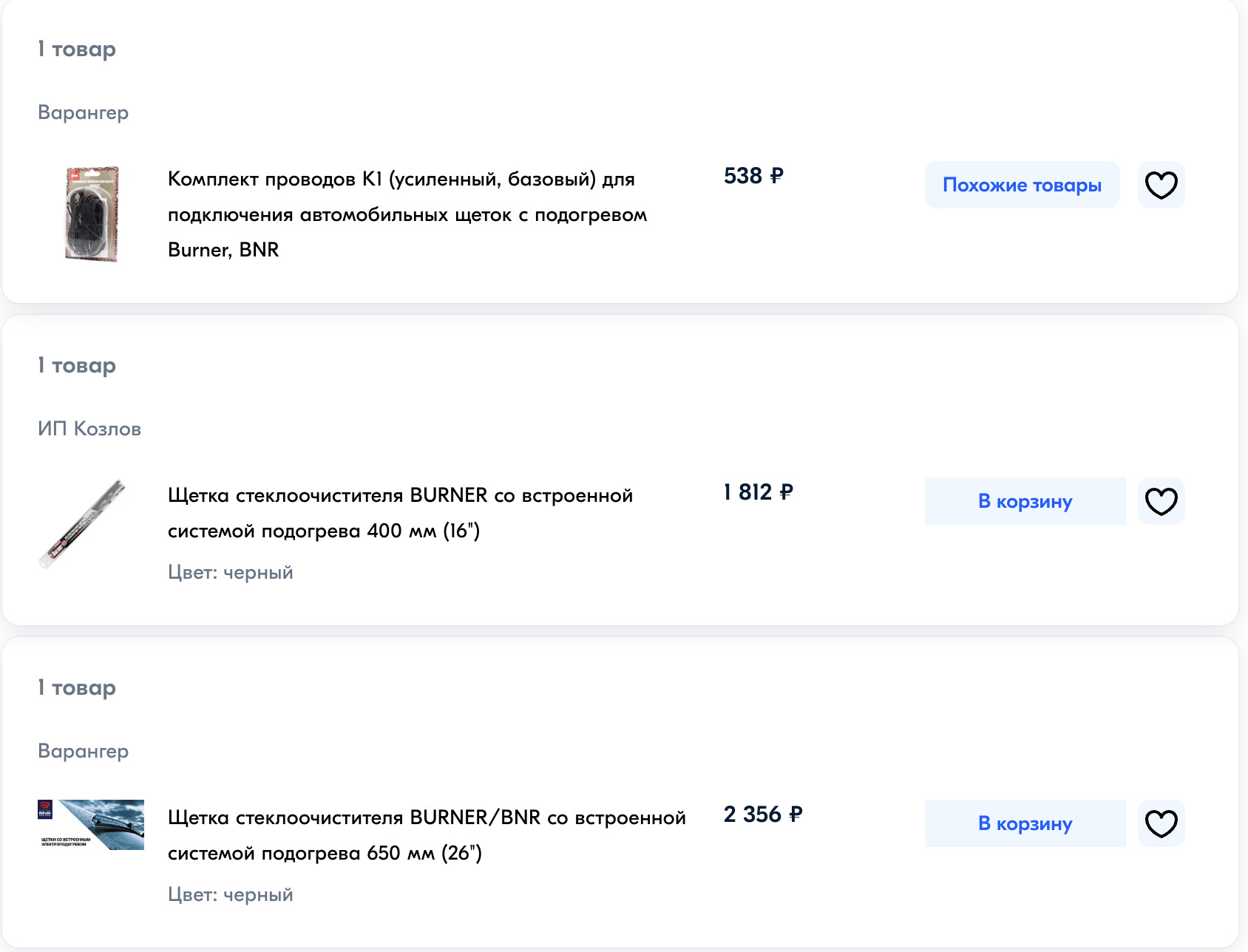Click the 1 812 ₽ price
Viewport: 1248px width, 952px height.
[x=758, y=492]
